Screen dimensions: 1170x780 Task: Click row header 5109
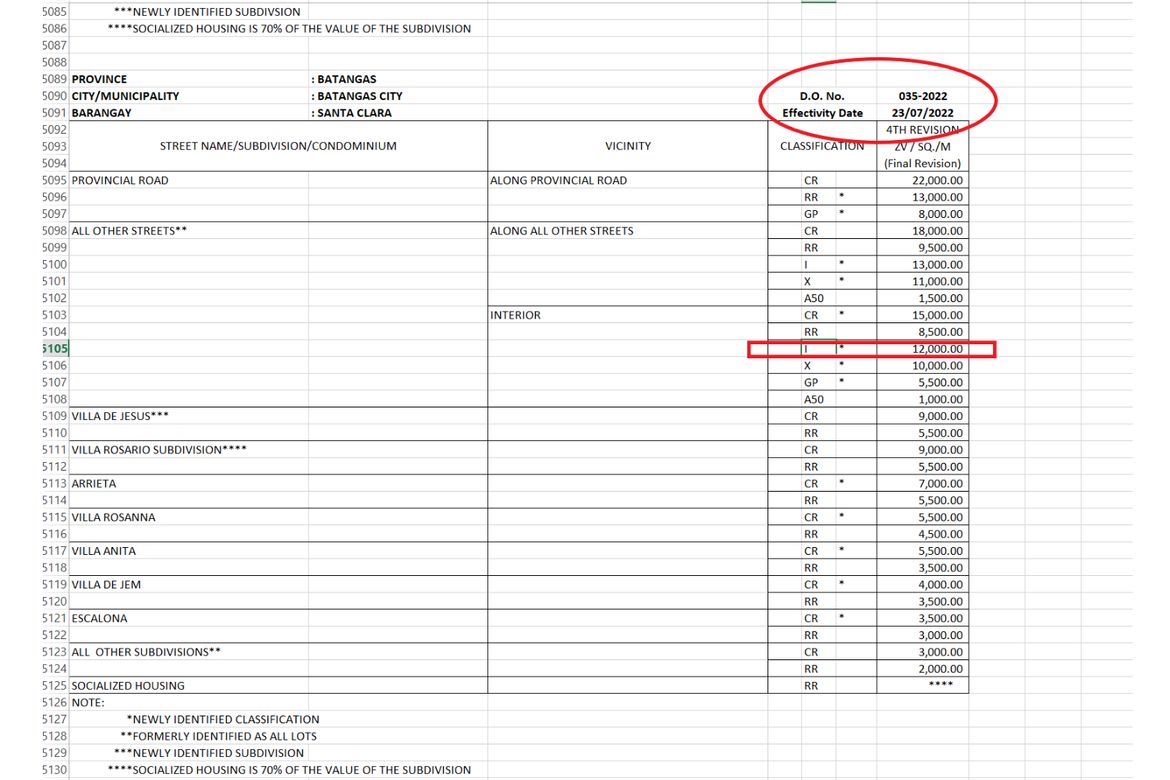[x=54, y=416]
